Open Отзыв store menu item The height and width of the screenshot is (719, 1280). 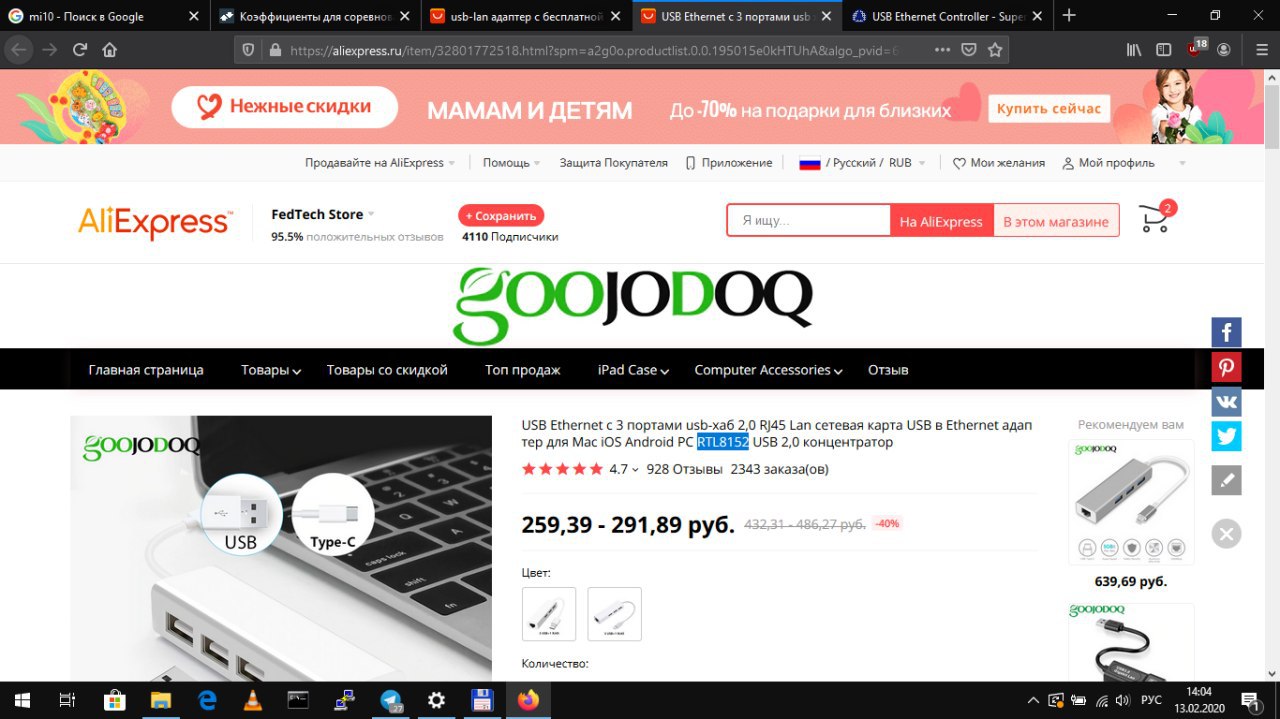click(x=888, y=370)
